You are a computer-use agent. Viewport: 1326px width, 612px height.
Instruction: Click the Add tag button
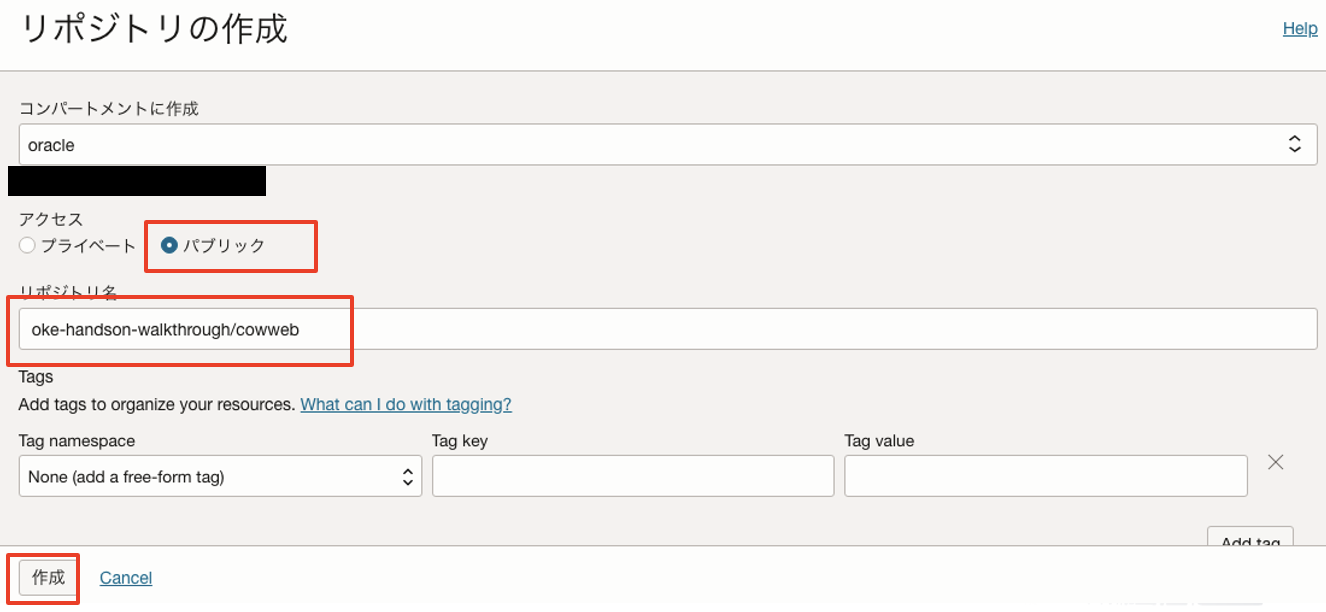pos(1250,540)
